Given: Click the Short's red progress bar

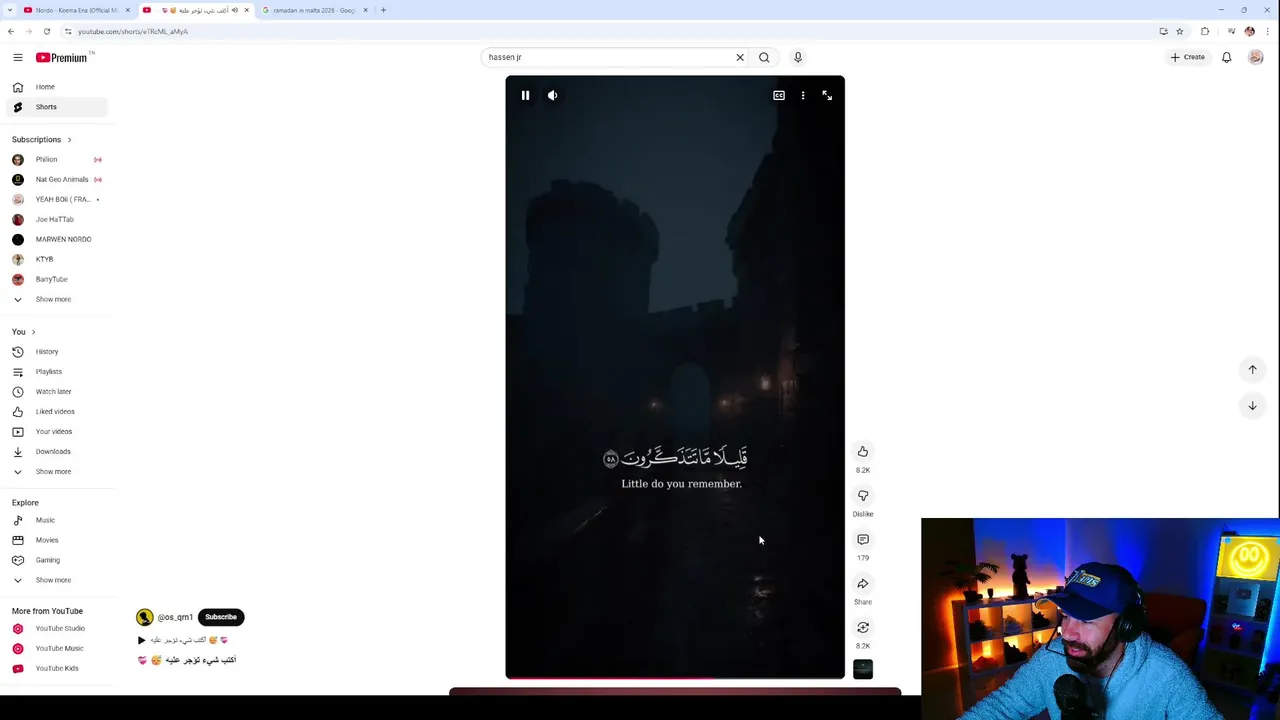Looking at the screenshot, I should pos(675,678).
